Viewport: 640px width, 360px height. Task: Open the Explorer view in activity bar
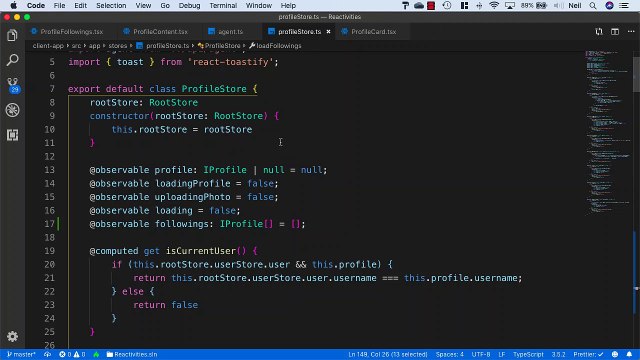click(12, 36)
